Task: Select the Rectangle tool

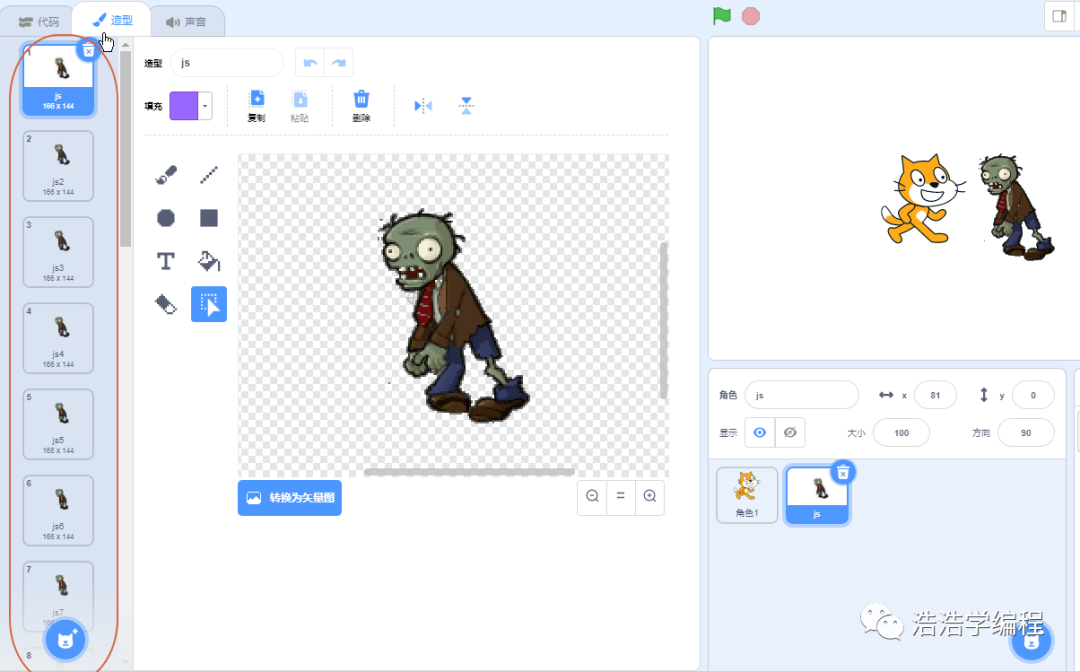Action: tap(209, 218)
